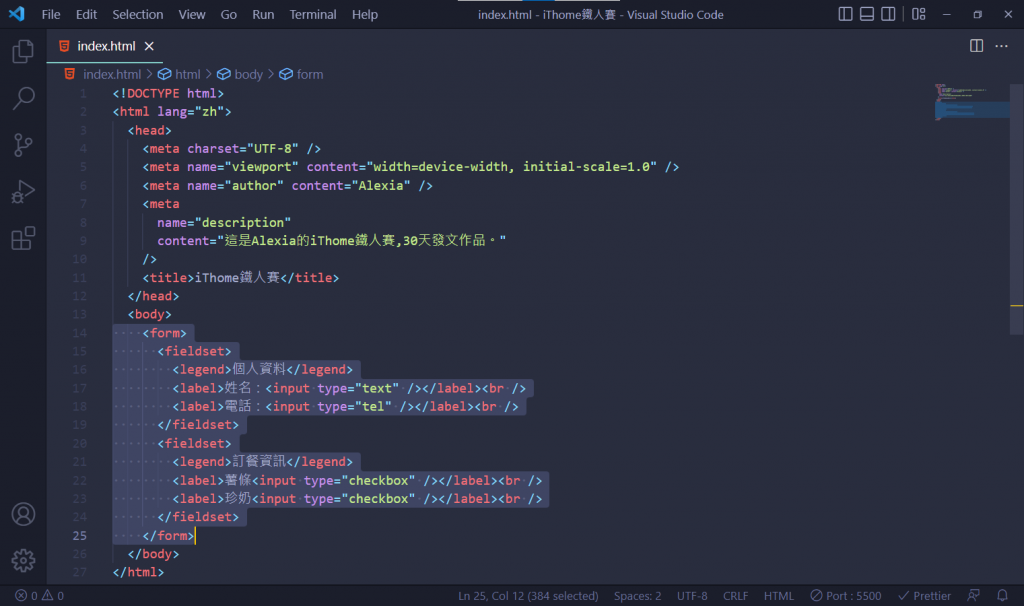The height and width of the screenshot is (606, 1024).
Task: Click the <title> line of code
Action: (241, 278)
